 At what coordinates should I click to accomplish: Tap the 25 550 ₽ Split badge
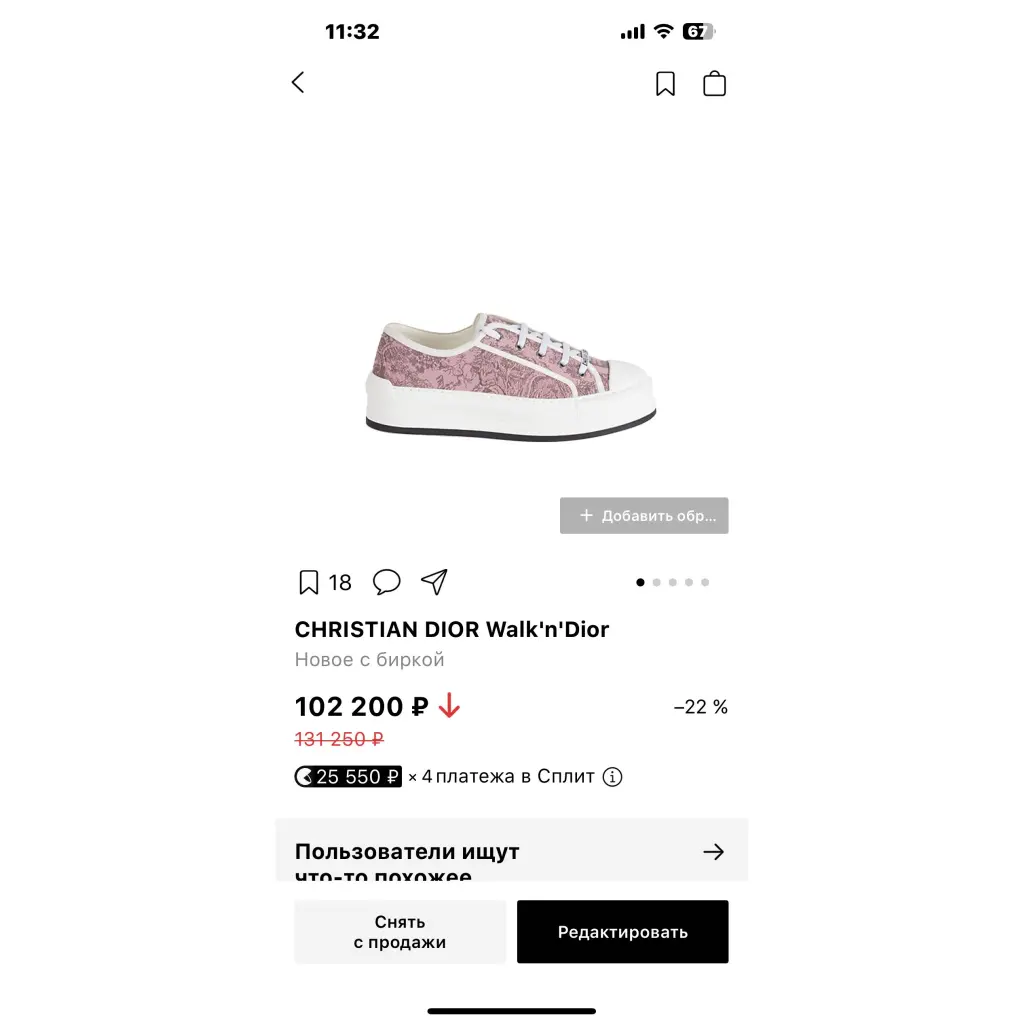point(348,776)
